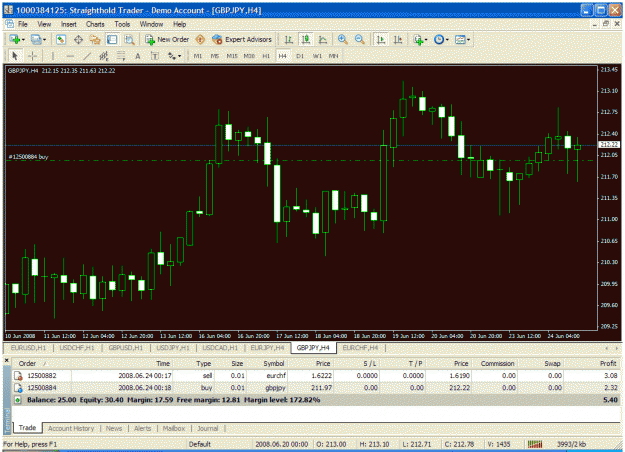Viewport: 625px width, 452px height.
Task: Select the arrow cursor tool
Action: pos(15,56)
